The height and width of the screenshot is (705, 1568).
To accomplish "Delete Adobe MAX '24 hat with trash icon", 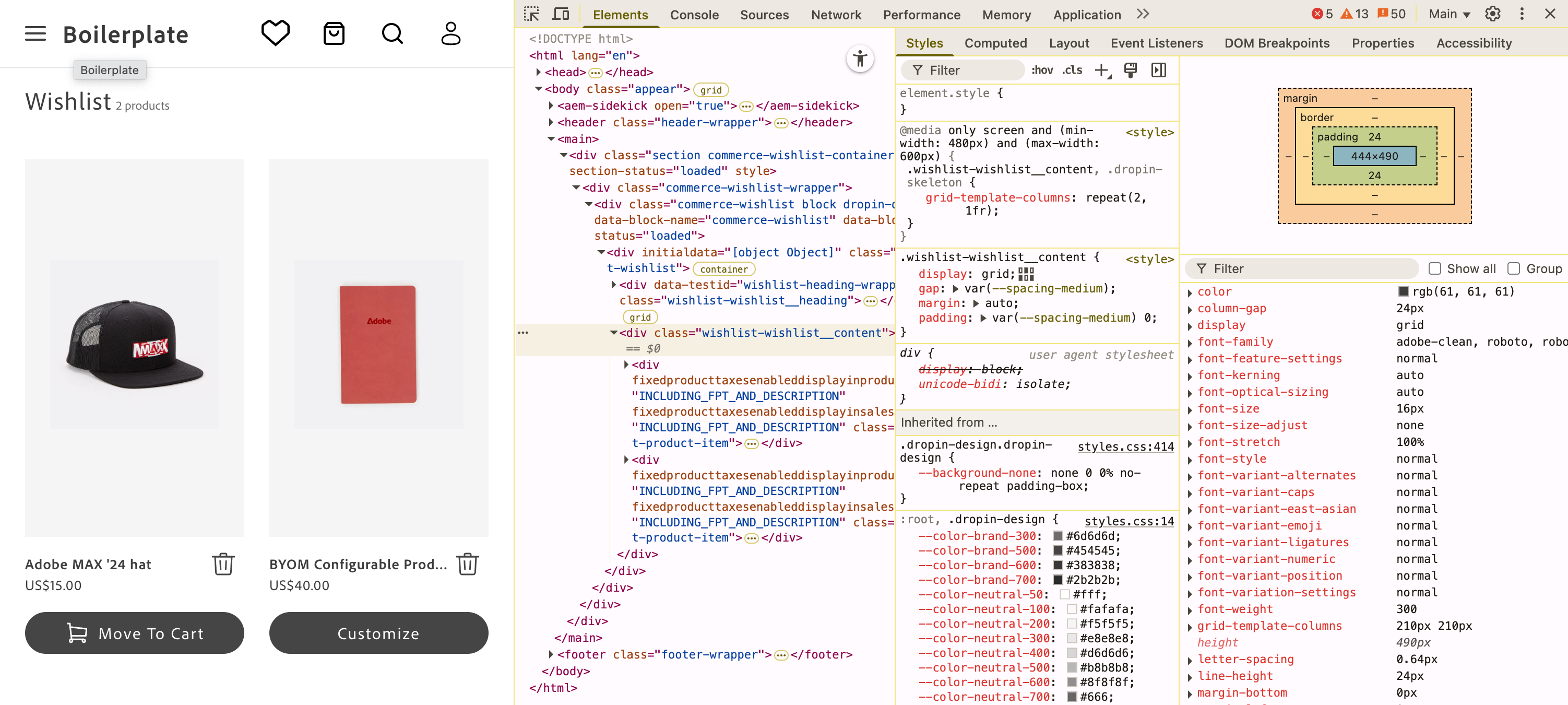I will (223, 564).
